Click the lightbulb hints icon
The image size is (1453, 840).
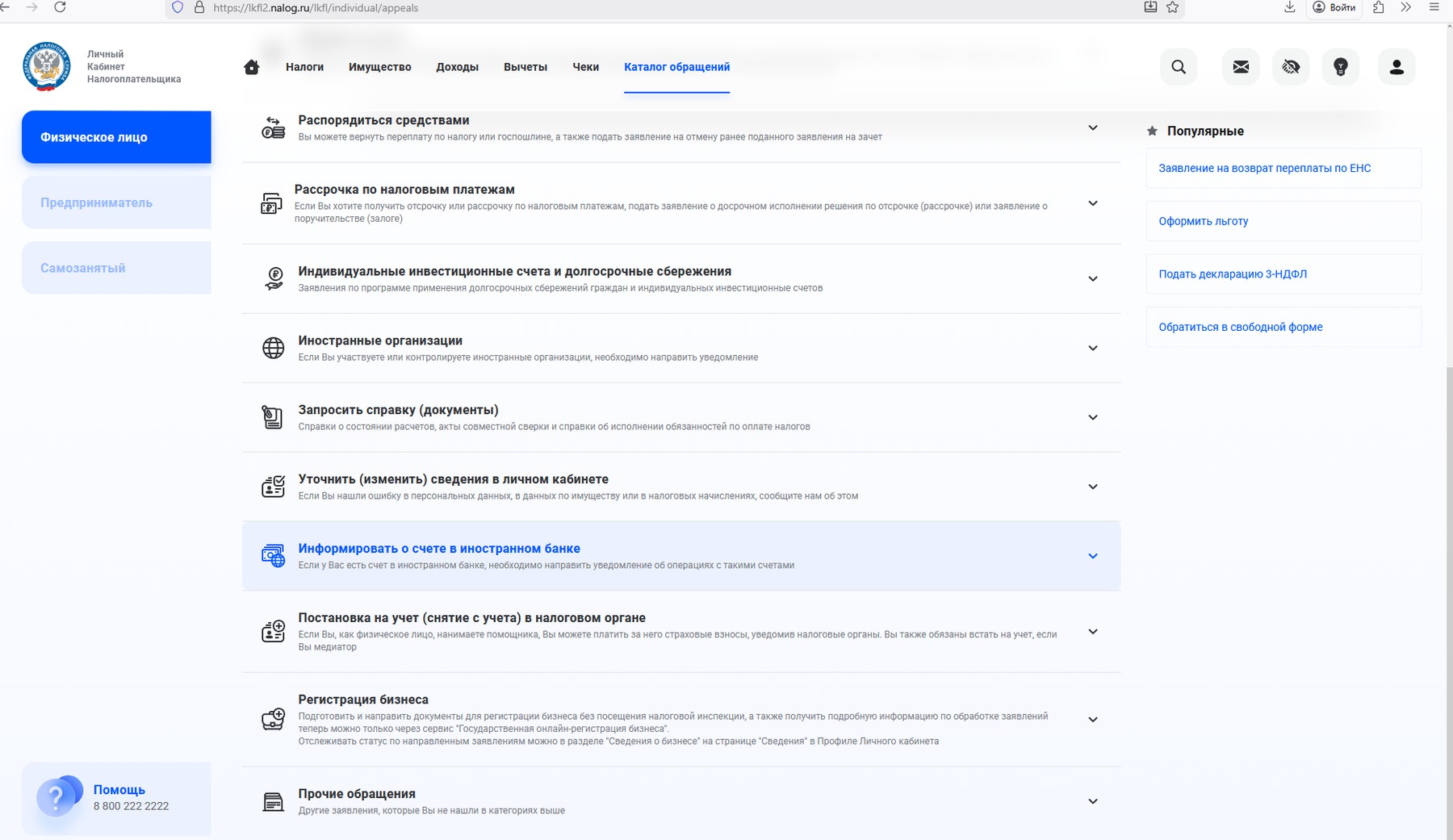[1341, 67]
